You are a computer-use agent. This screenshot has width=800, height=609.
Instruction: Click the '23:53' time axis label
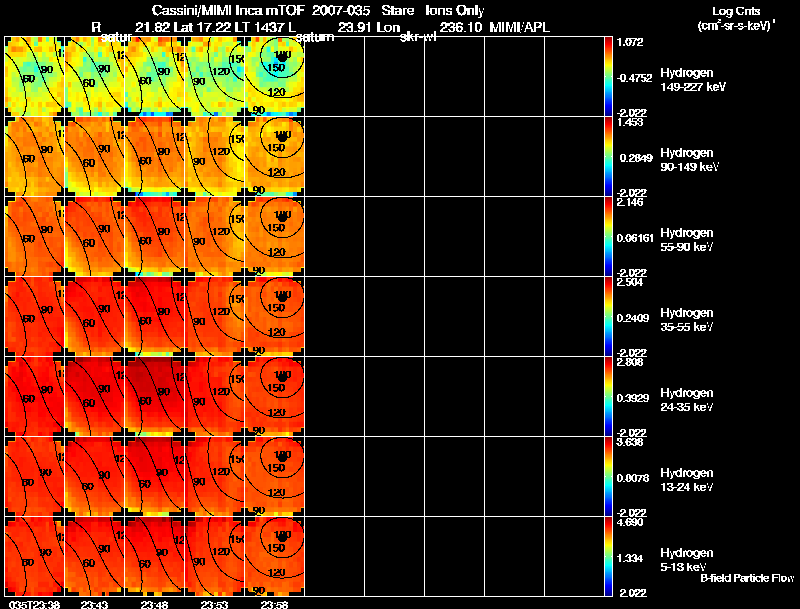pos(214,604)
